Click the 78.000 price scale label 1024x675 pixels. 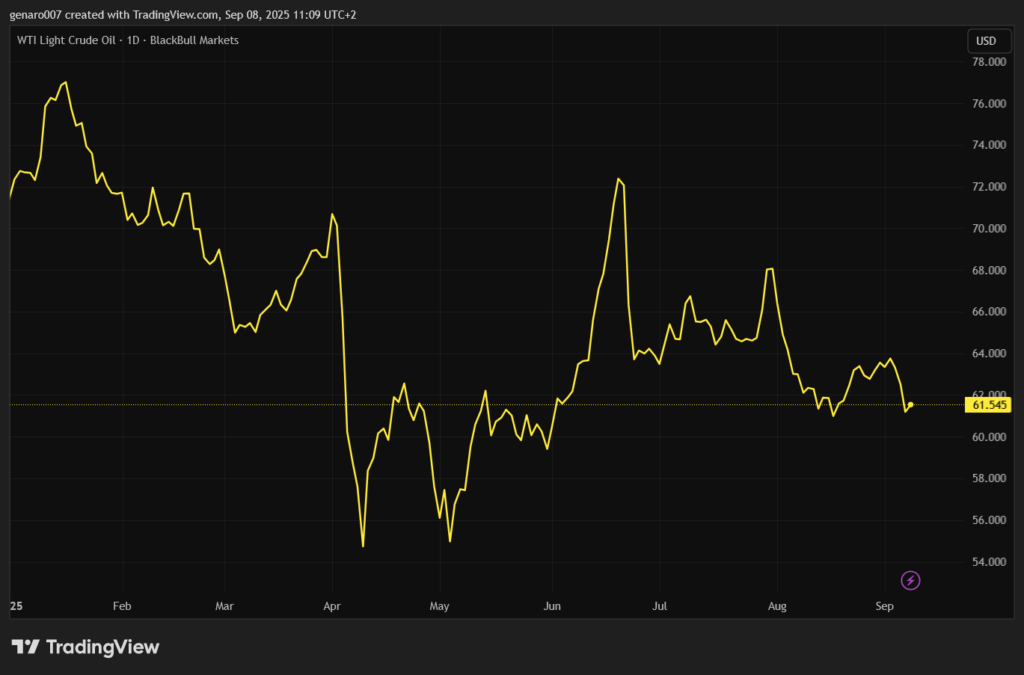coord(988,62)
